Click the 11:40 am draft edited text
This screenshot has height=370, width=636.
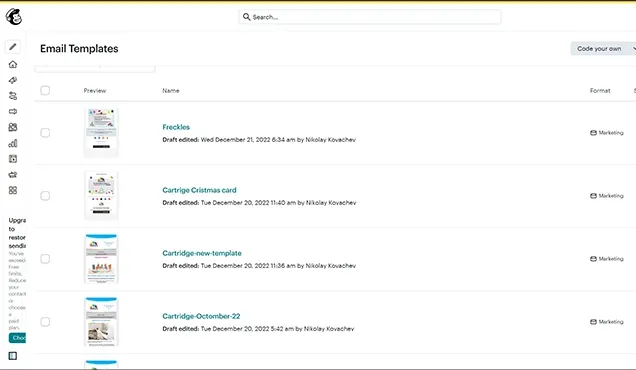coord(259,202)
